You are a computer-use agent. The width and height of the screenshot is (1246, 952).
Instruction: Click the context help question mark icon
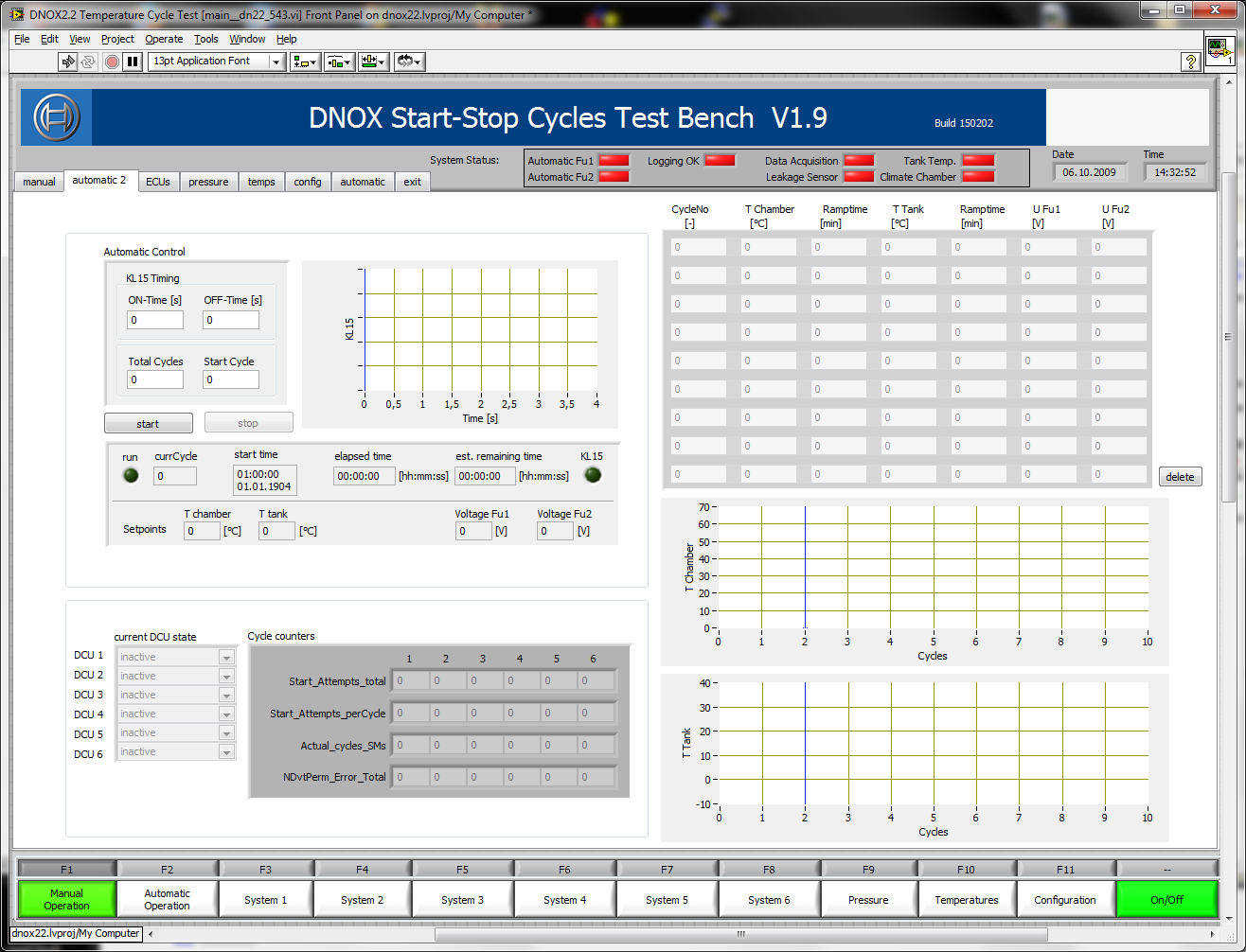1190,62
